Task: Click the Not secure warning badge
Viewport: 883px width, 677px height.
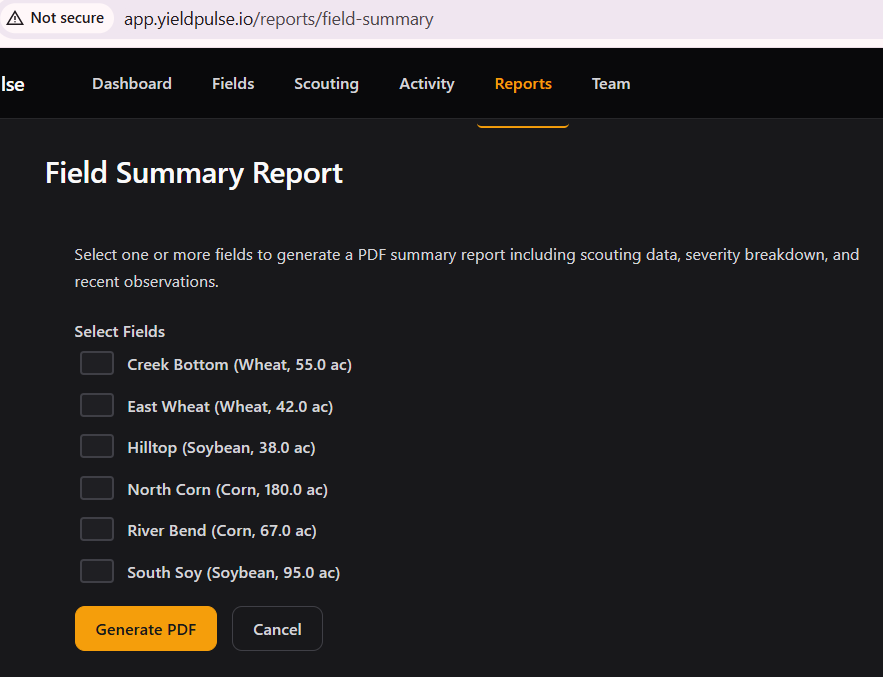Action: pos(56,18)
